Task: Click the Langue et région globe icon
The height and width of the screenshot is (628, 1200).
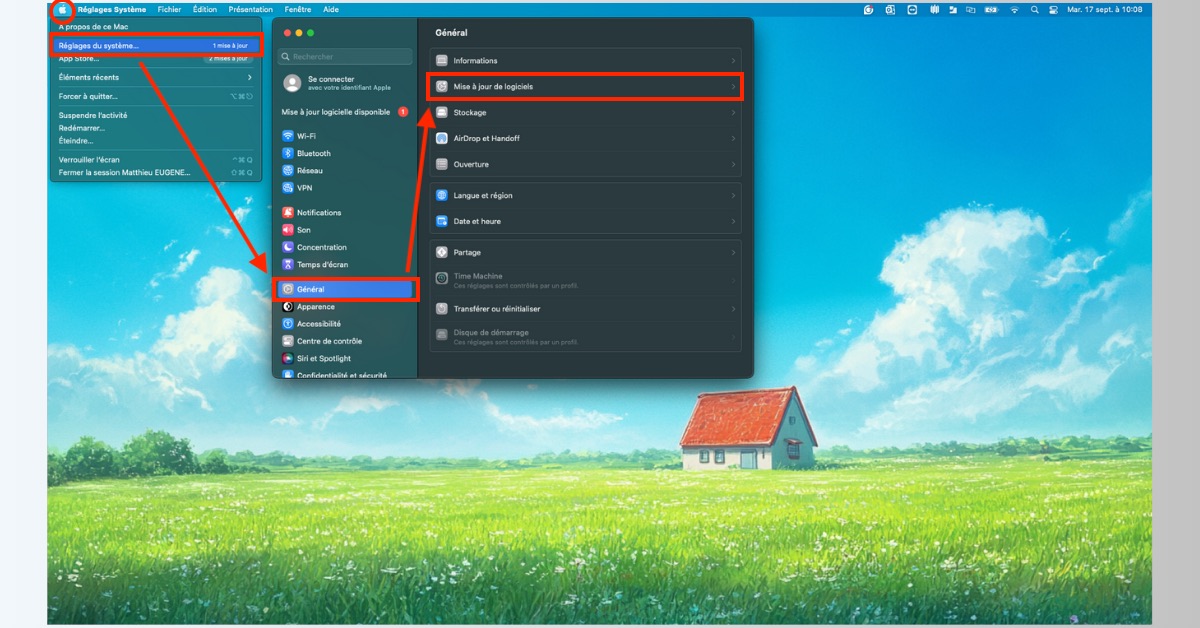Action: [x=442, y=196]
